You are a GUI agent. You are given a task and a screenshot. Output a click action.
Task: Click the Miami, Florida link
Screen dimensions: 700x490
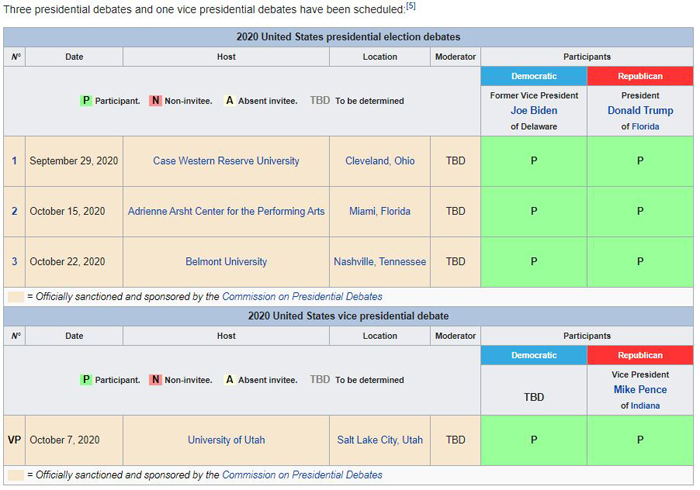[x=379, y=211]
